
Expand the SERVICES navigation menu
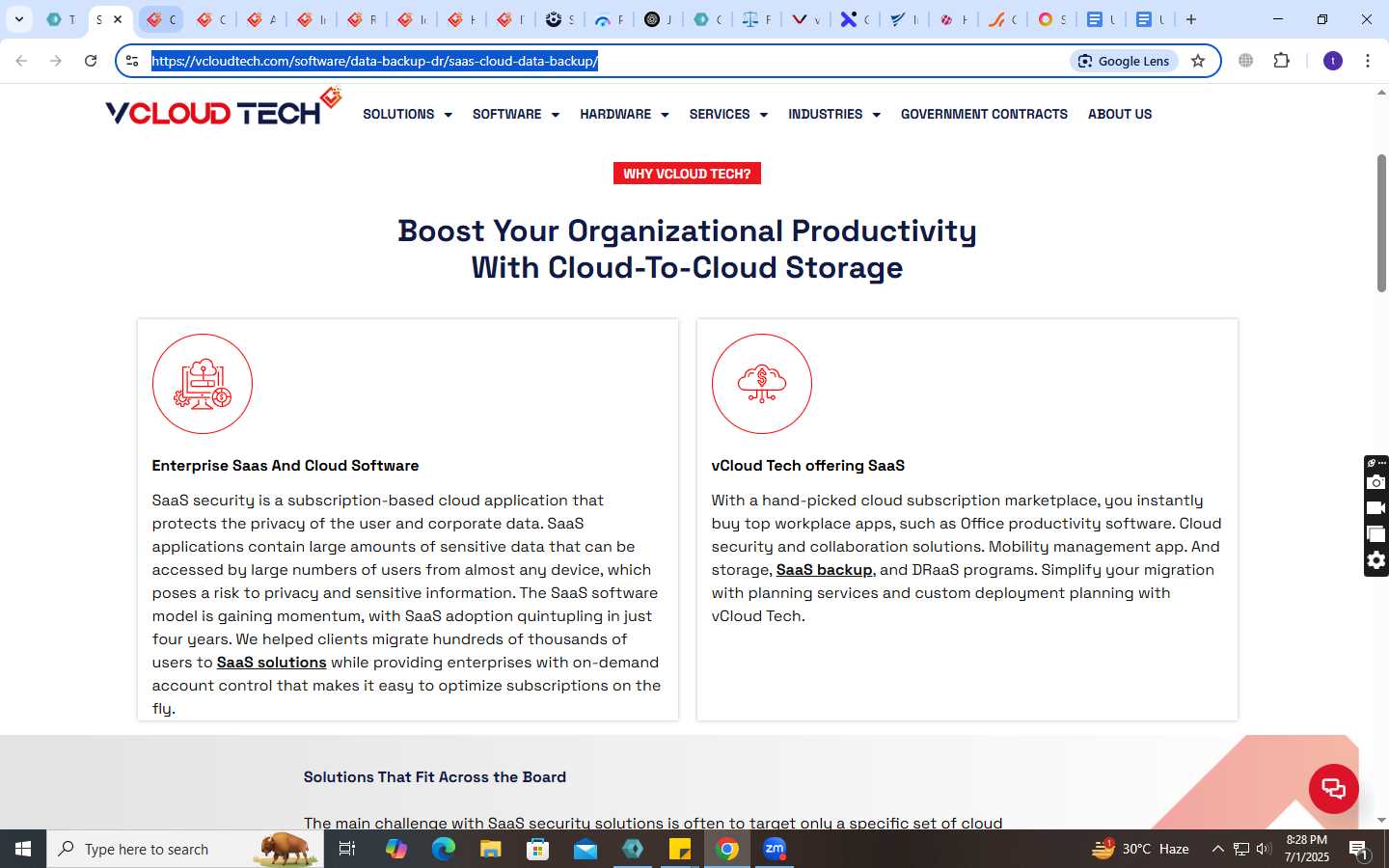pos(728,114)
